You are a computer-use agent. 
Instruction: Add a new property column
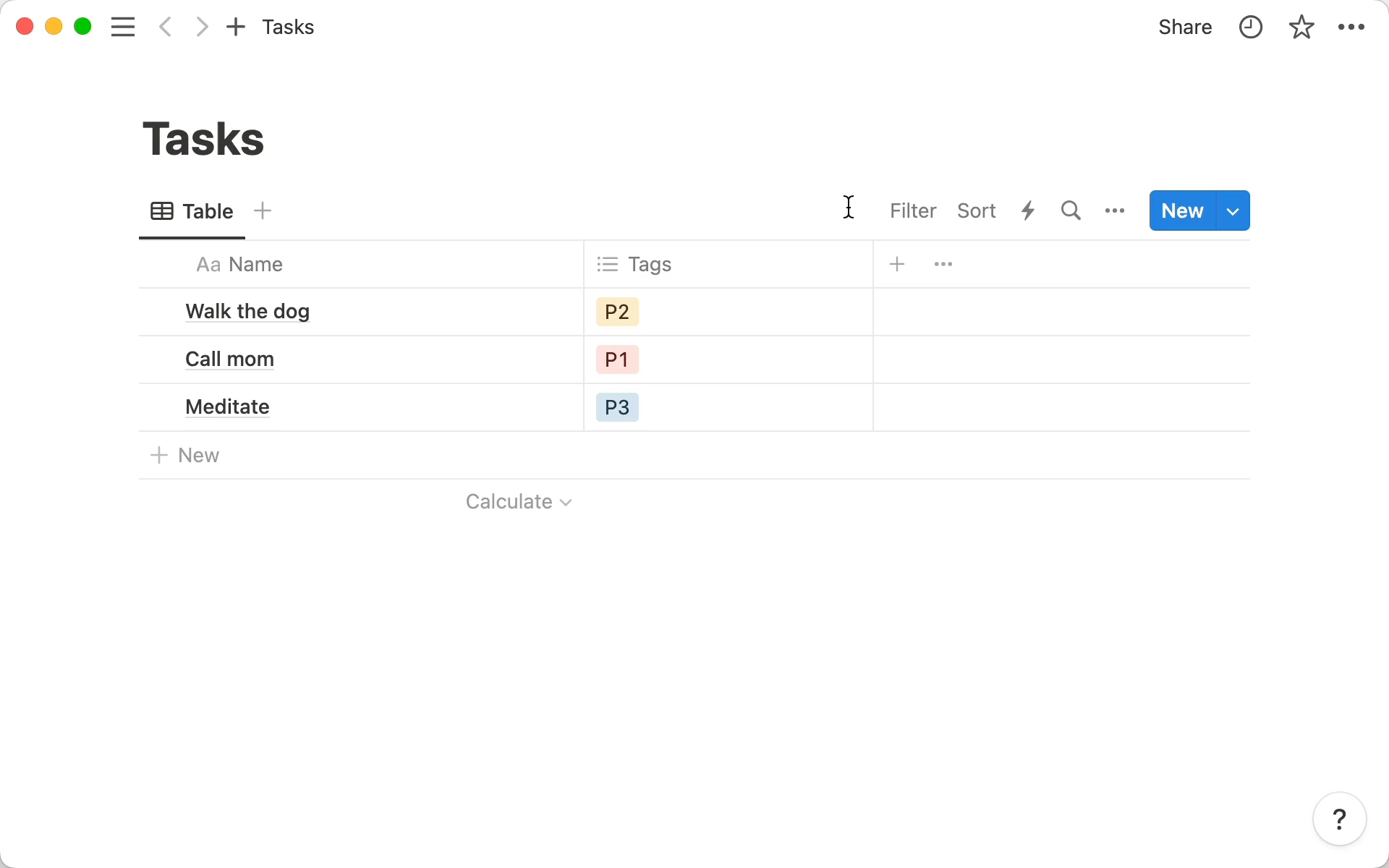click(x=897, y=264)
